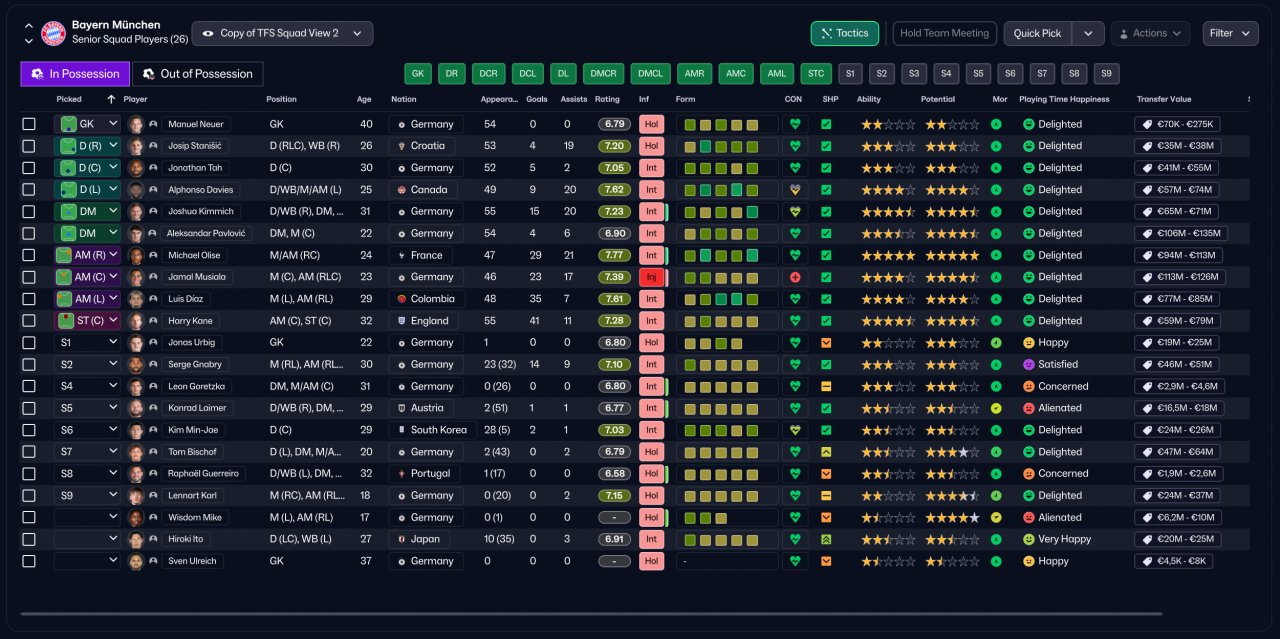Click Jonas Urbig's happiness smiley icon
This screenshot has height=639, width=1280.
click(1027, 343)
